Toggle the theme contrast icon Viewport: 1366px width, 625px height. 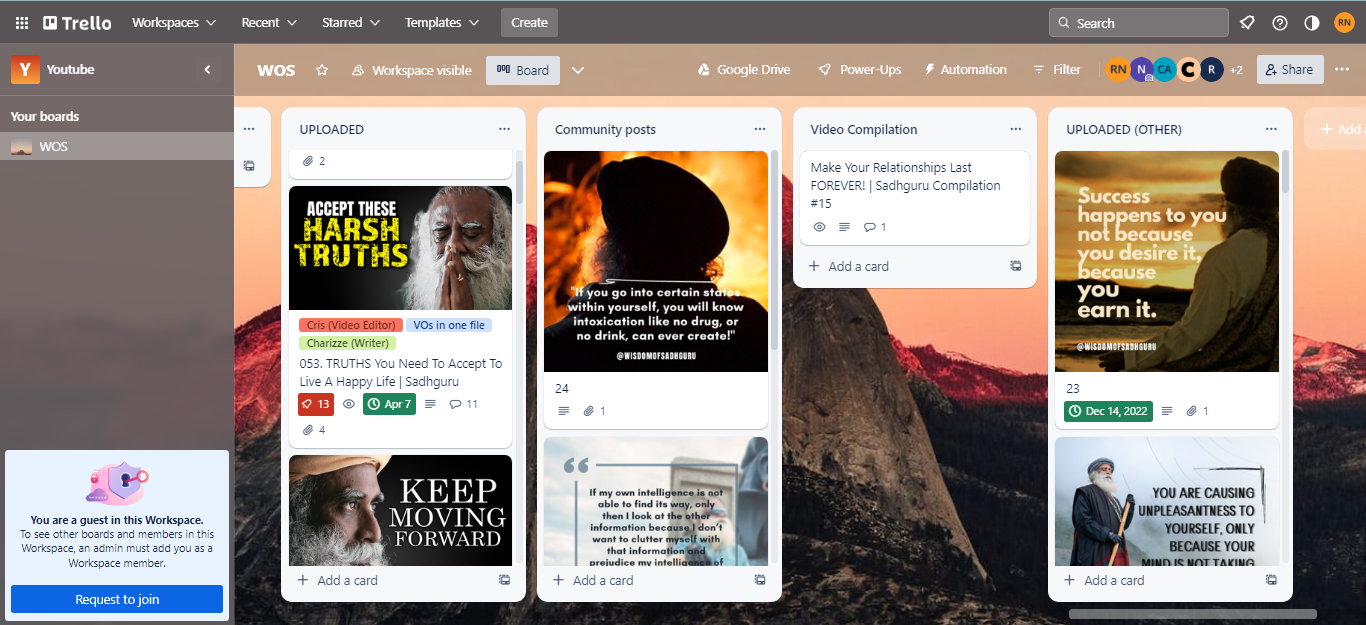pyautogui.click(x=1312, y=22)
